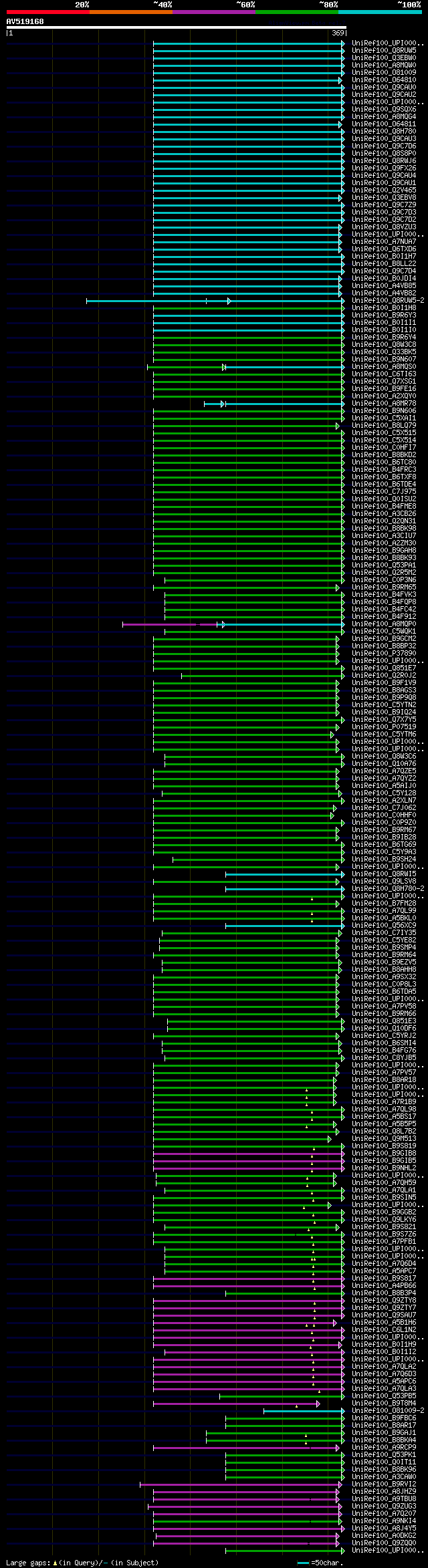Click the cyan alignment bar for O81009-2
The width and height of the screenshot is (428, 1568).
304,1410
